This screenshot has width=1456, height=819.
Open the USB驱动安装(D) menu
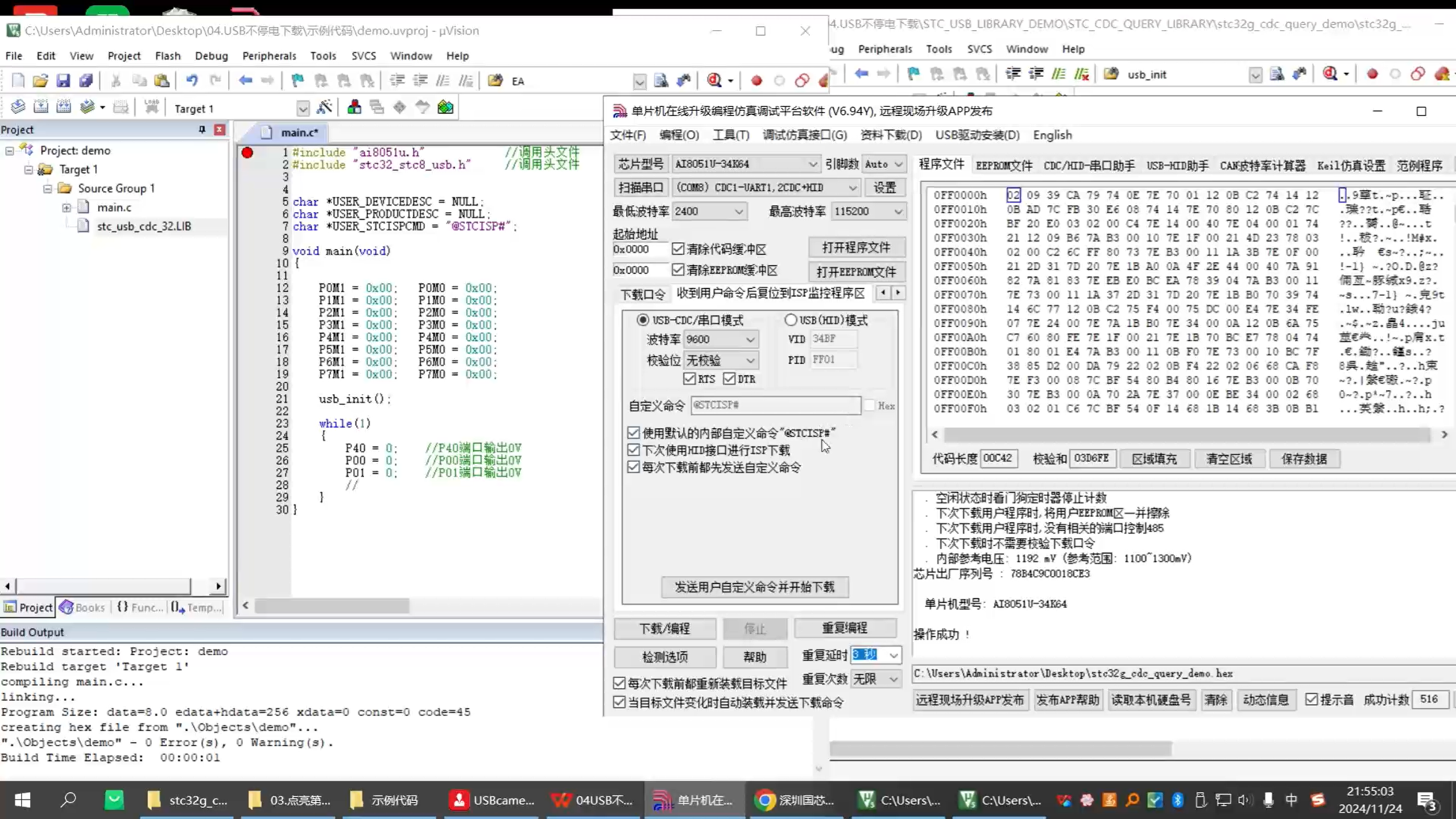[x=976, y=135]
